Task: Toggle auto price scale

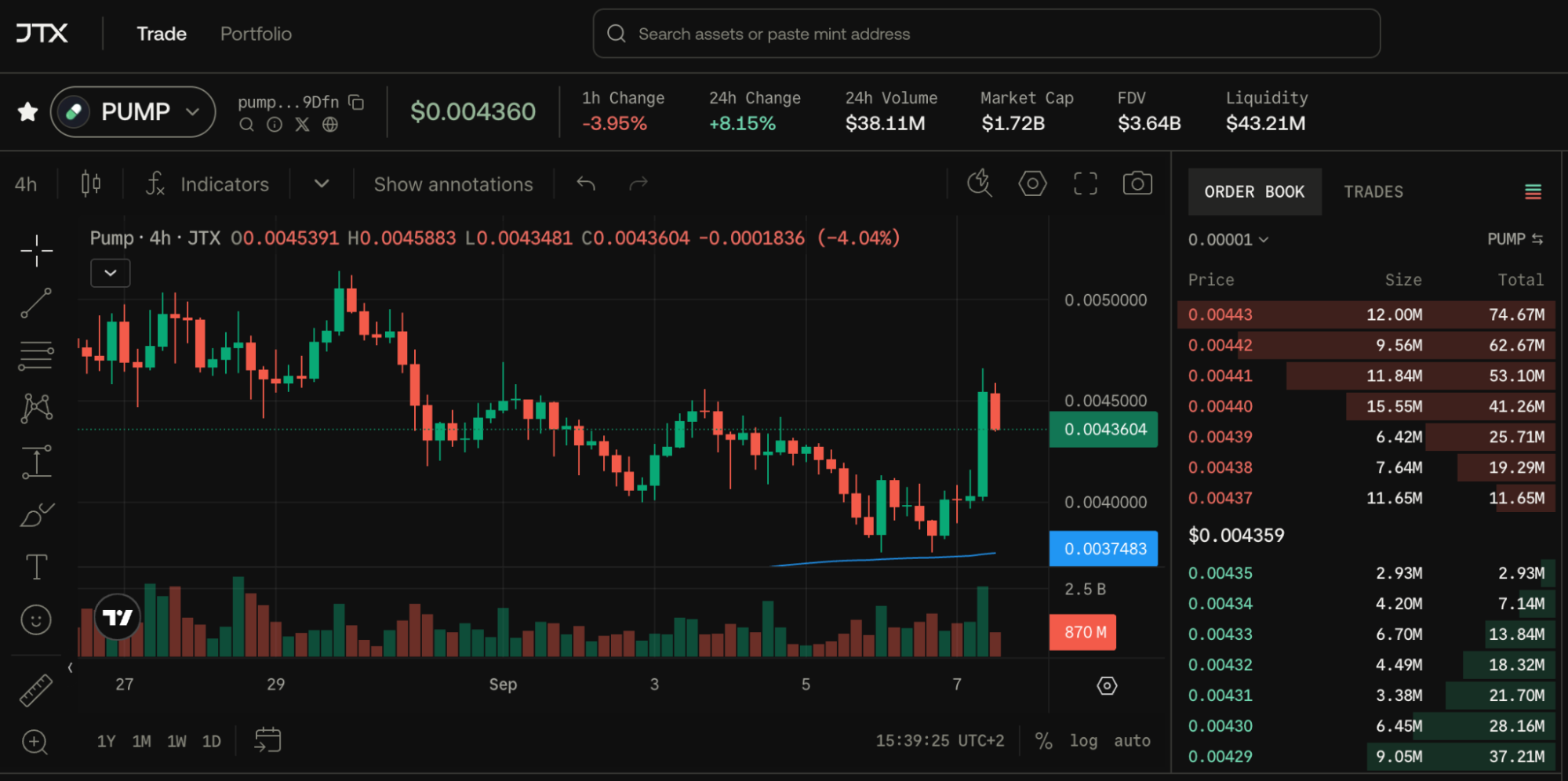Action: coord(1132,740)
